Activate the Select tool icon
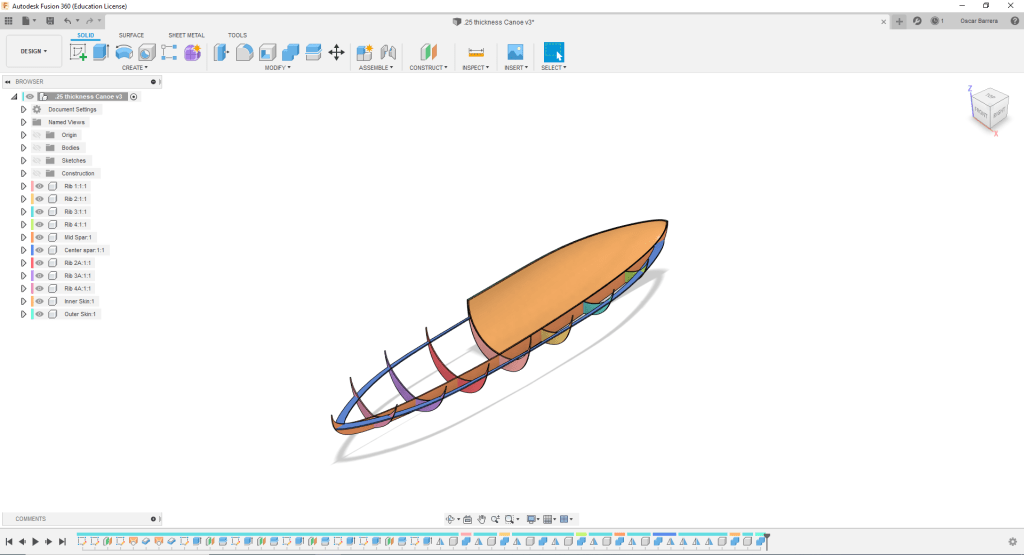This screenshot has width=1024, height=555. pos(554,52)
